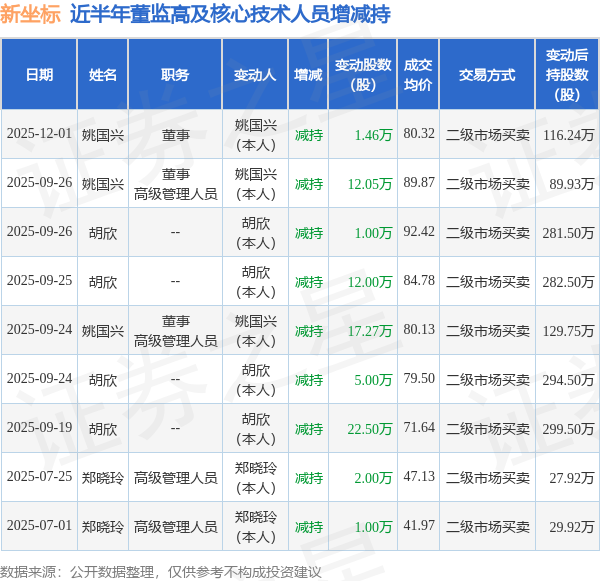Click the 变动后持股数(股) column header
600x581 pixels.
[x=567, y=75]
